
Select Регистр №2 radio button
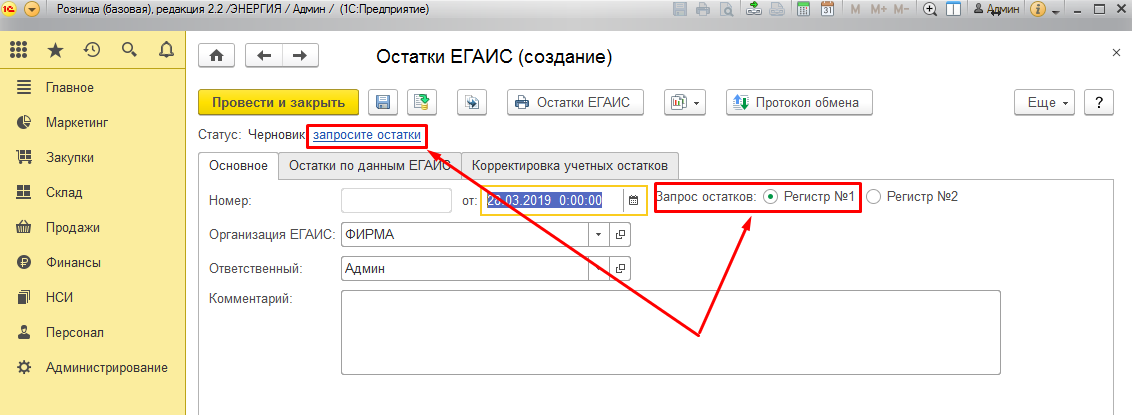(874, 196)
